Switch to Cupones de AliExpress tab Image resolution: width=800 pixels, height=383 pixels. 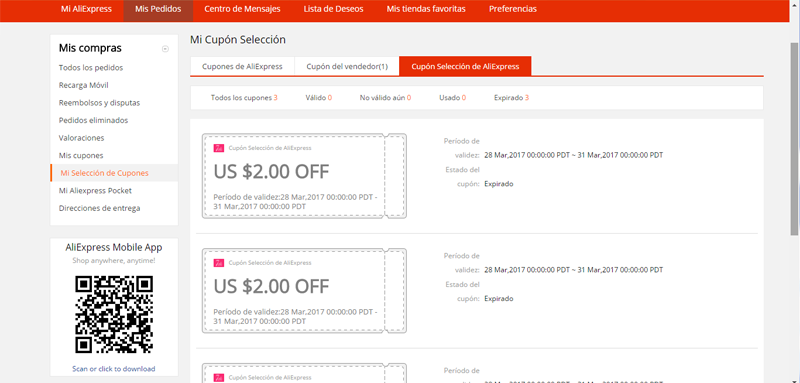[242, 66]
